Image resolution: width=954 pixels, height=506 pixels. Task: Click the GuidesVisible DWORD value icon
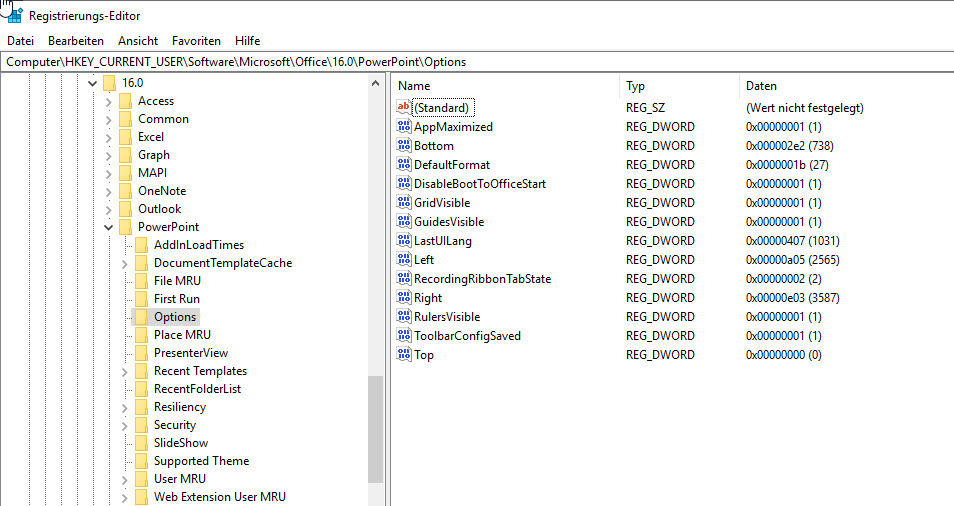(x=403, y=221)
